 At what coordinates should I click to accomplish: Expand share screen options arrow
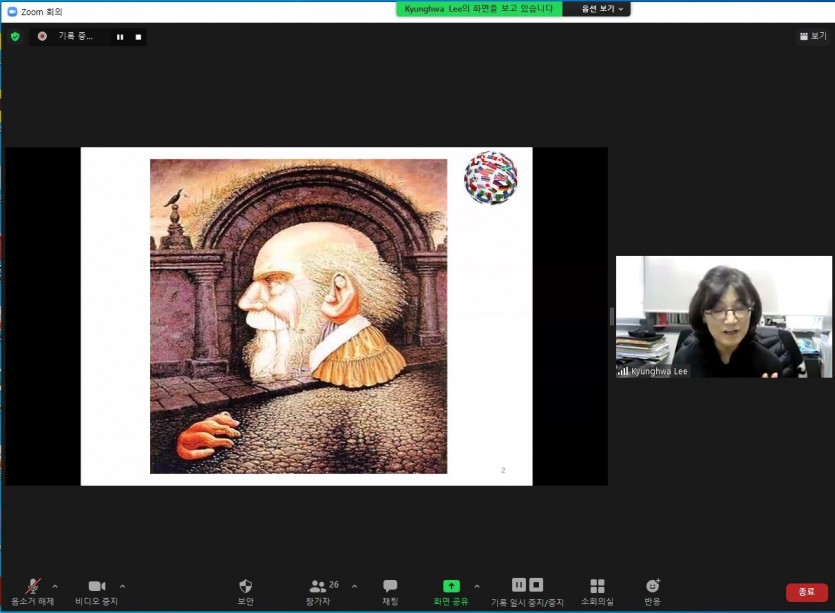(476, 586)
